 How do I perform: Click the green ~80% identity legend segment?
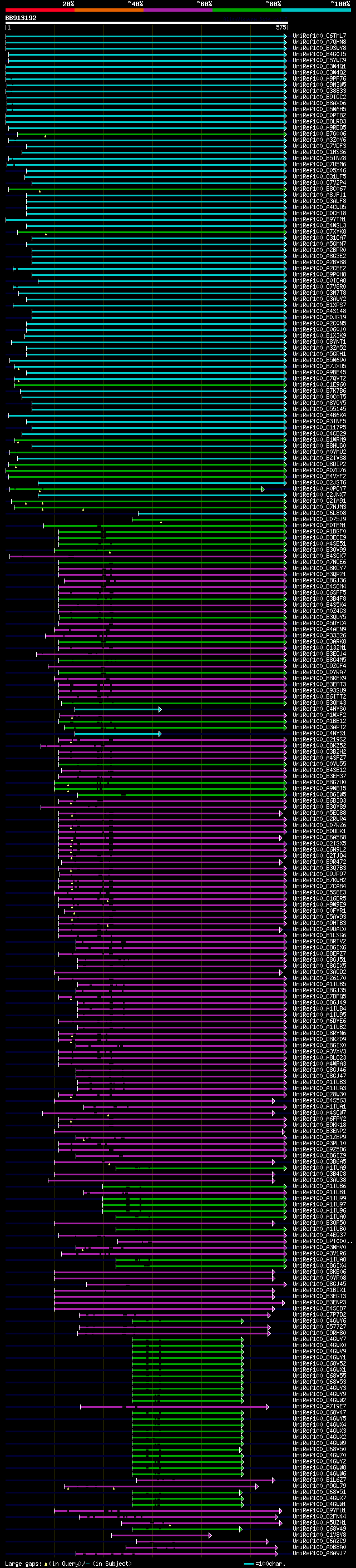point(247,9)
